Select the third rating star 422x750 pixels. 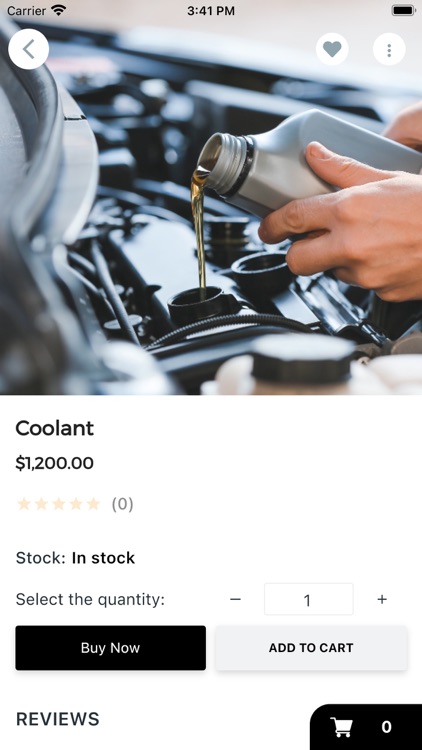click(x=58, y=504)
